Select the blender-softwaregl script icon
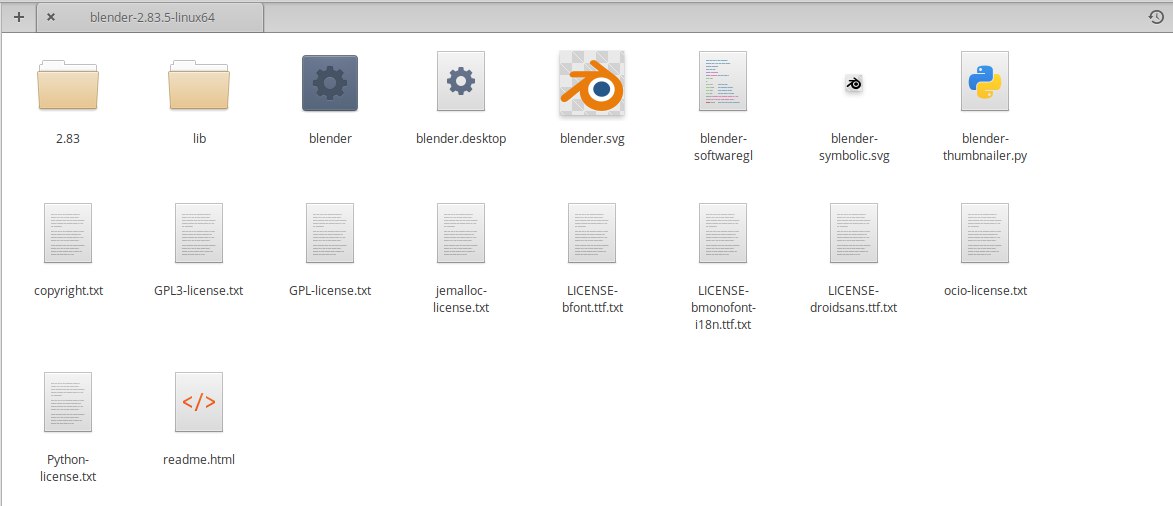The width and height of the screenshot is (1173, 506). click(x=723, y=81)
